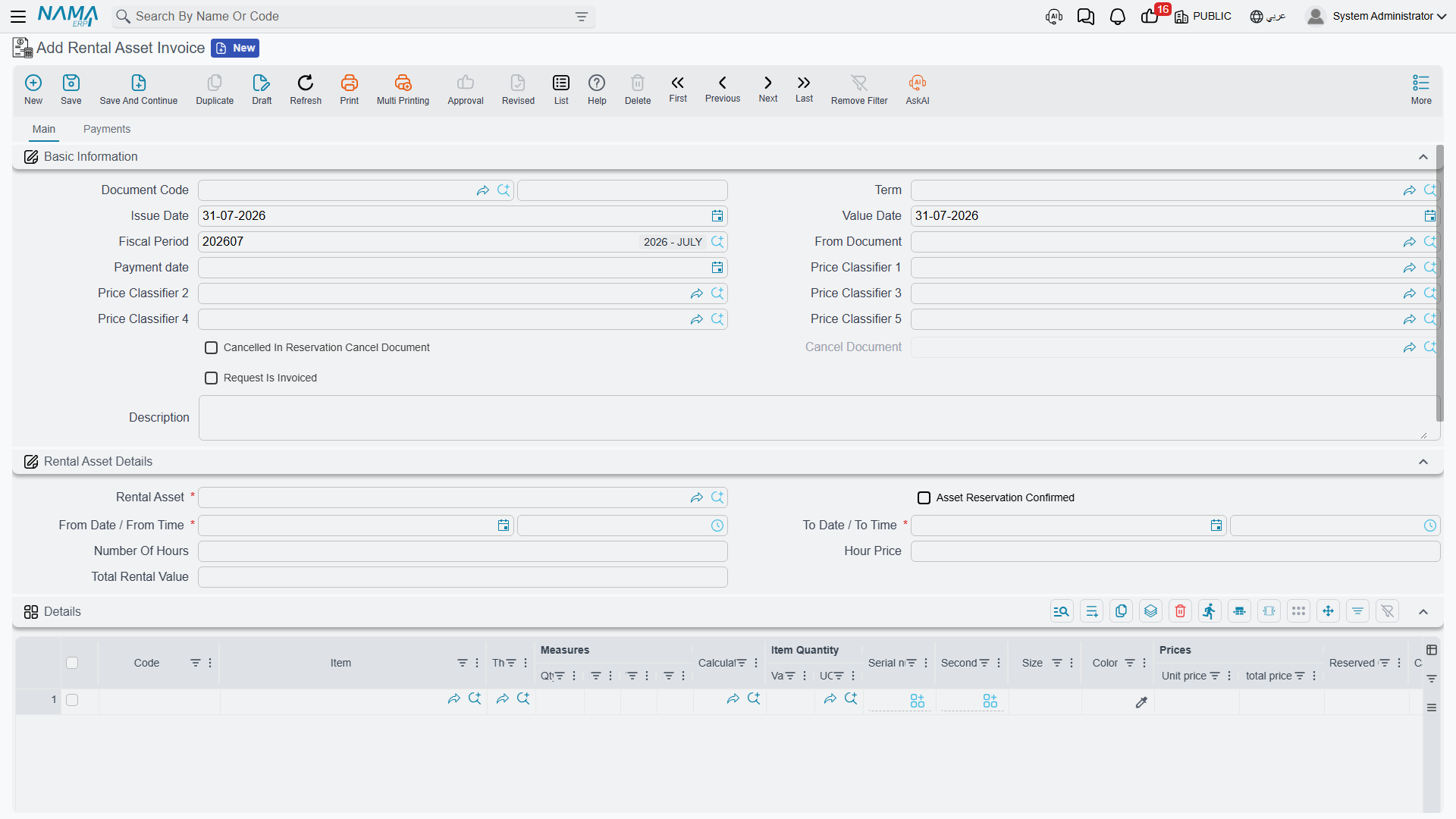Click Remove Filter
The width and height of the screenshot is (1456, 819).
pos(859,89)
